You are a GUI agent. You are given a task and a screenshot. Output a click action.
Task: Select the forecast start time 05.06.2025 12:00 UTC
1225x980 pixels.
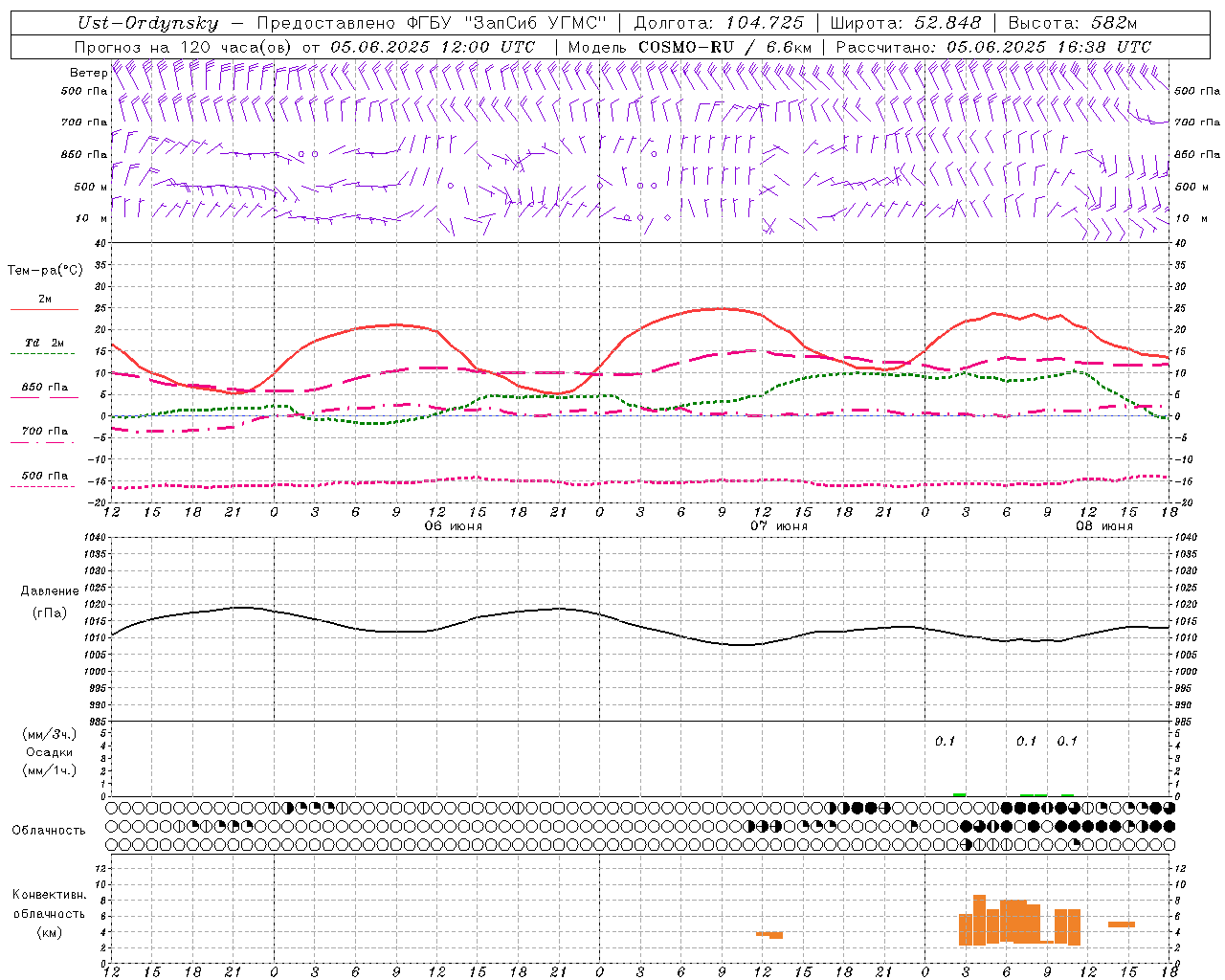pyautogui.click(x=433, y=47)
